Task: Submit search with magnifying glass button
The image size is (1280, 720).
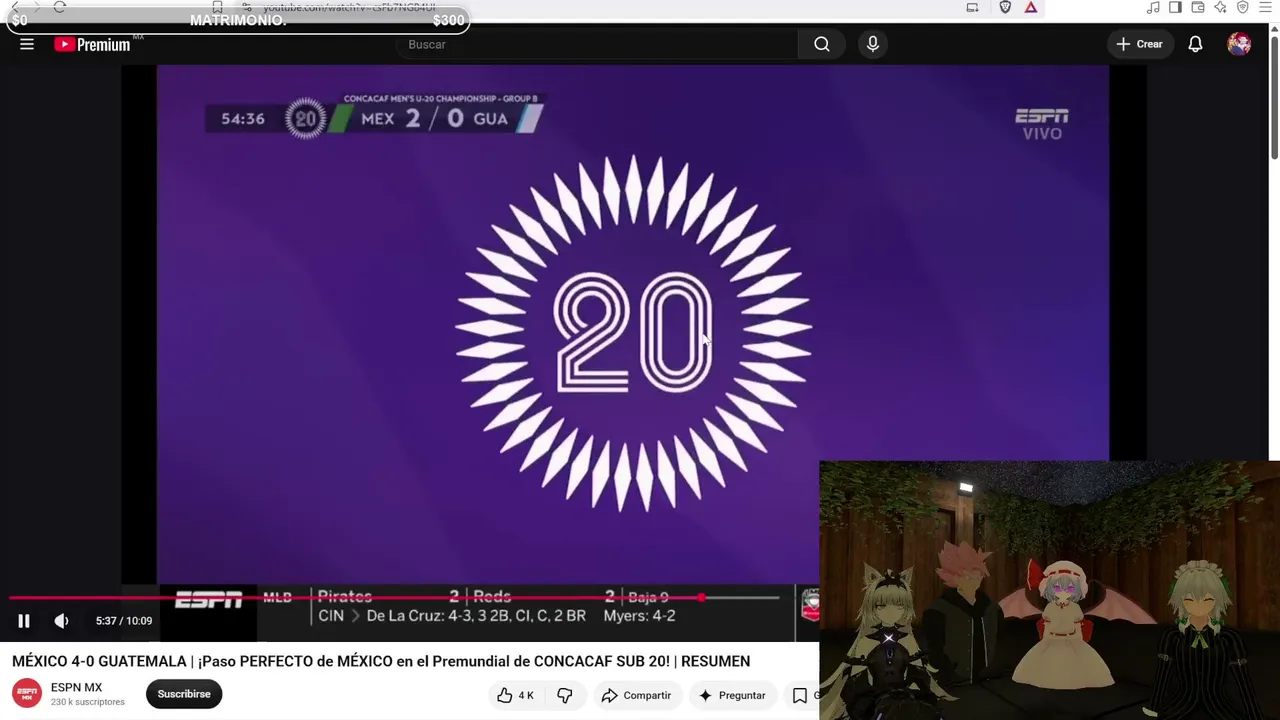Action: point(822,44)
